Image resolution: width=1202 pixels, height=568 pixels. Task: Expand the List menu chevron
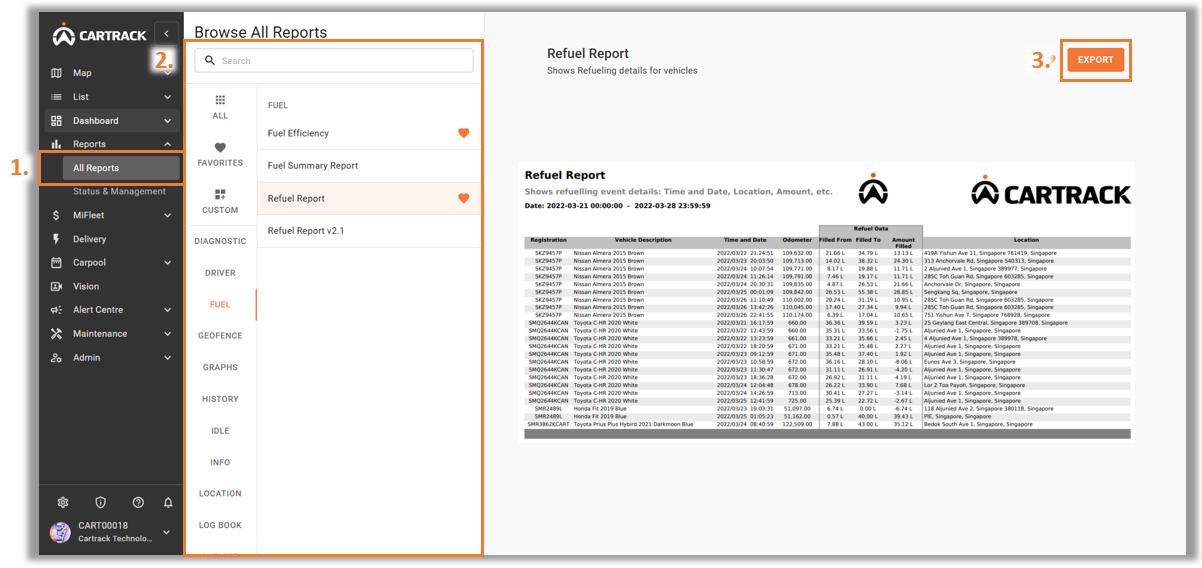click(x=168, y=97)
